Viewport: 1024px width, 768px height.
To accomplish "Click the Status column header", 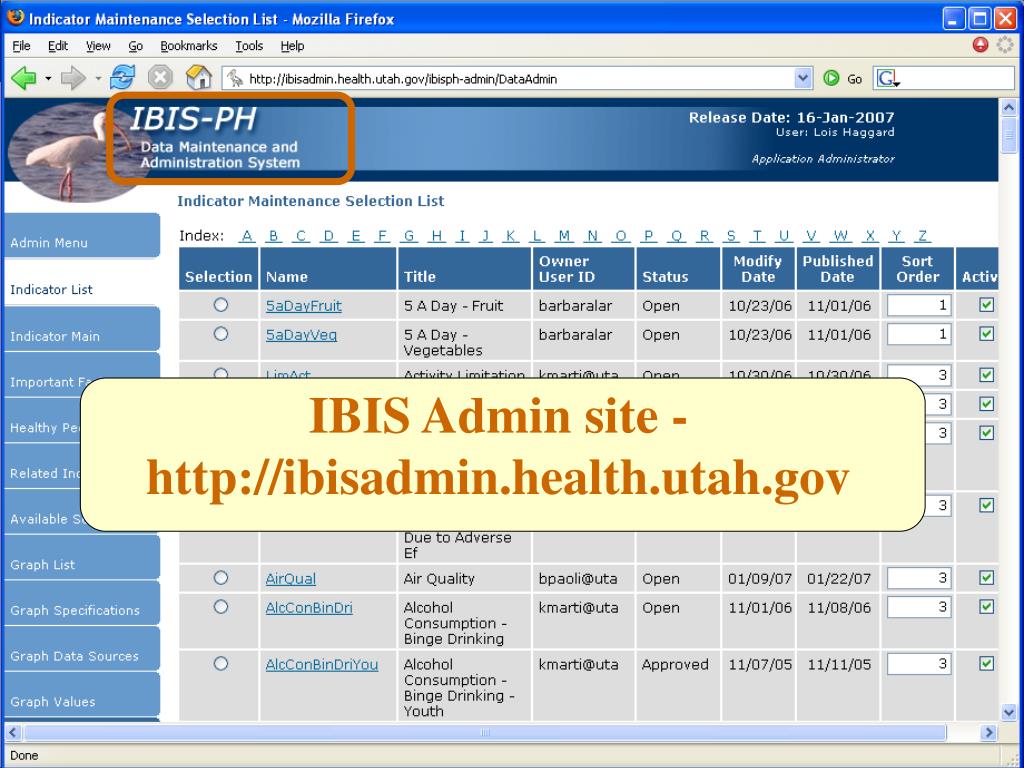I will coord(678,268).
